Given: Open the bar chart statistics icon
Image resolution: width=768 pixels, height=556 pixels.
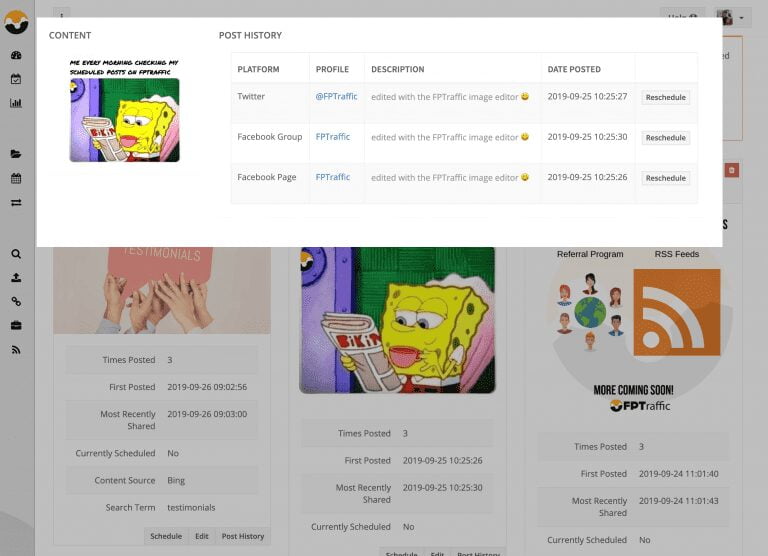Looking at the screenshot, I should pyautogui.click(x=16, y=103).
